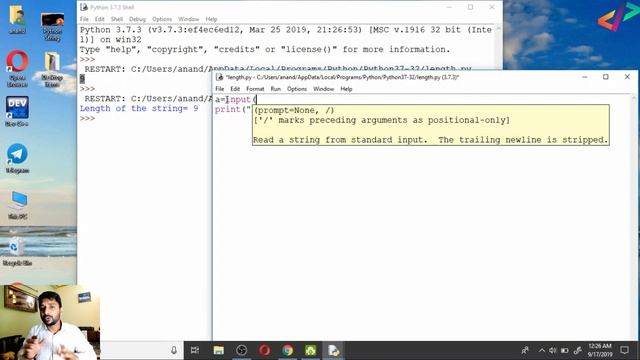Open the Help menu in length.py editor

[x=346, y=89]
